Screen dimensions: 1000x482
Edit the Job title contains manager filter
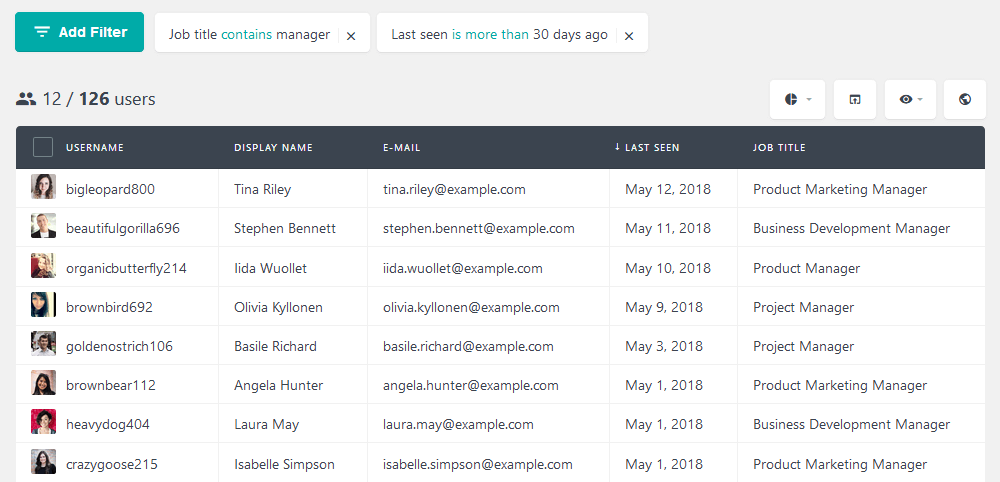pos(249,34)
